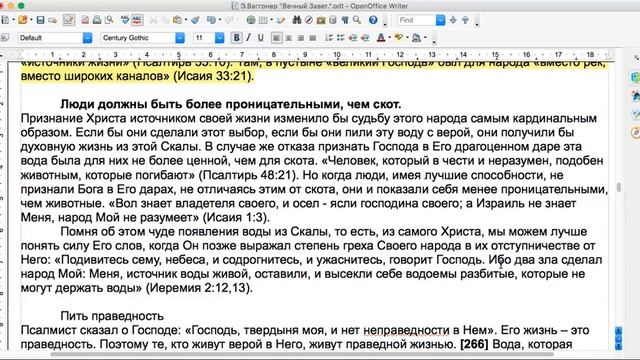640x360 pixels.
Task: Run Spelling and Grammar check
Action: pos(125,20)
